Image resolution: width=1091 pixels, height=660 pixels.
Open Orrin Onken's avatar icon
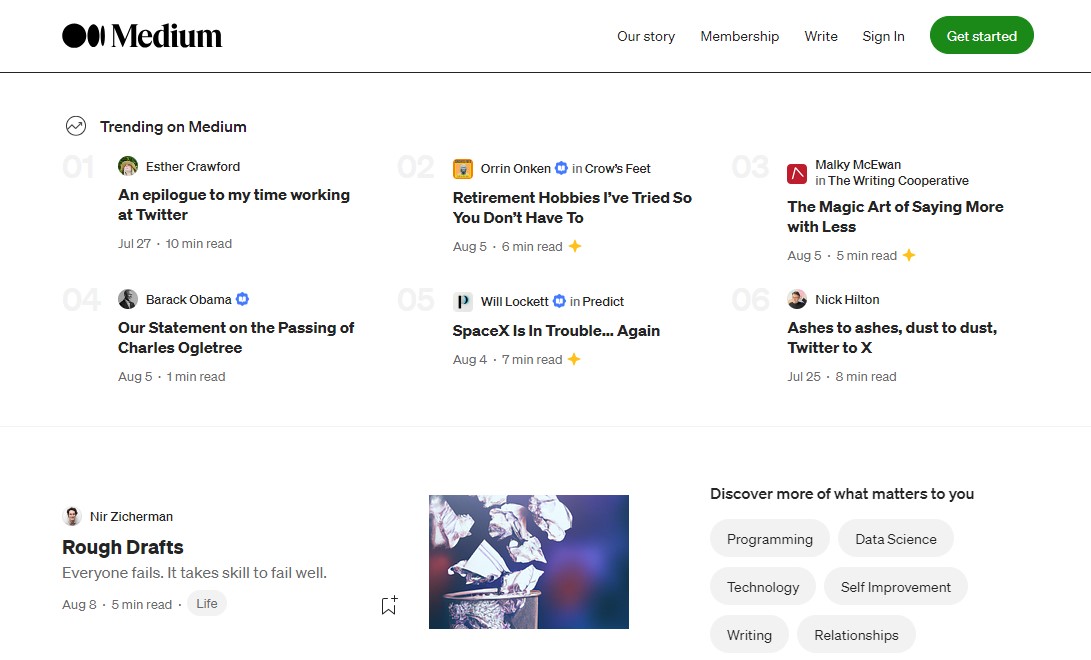[x=463, y=168]
